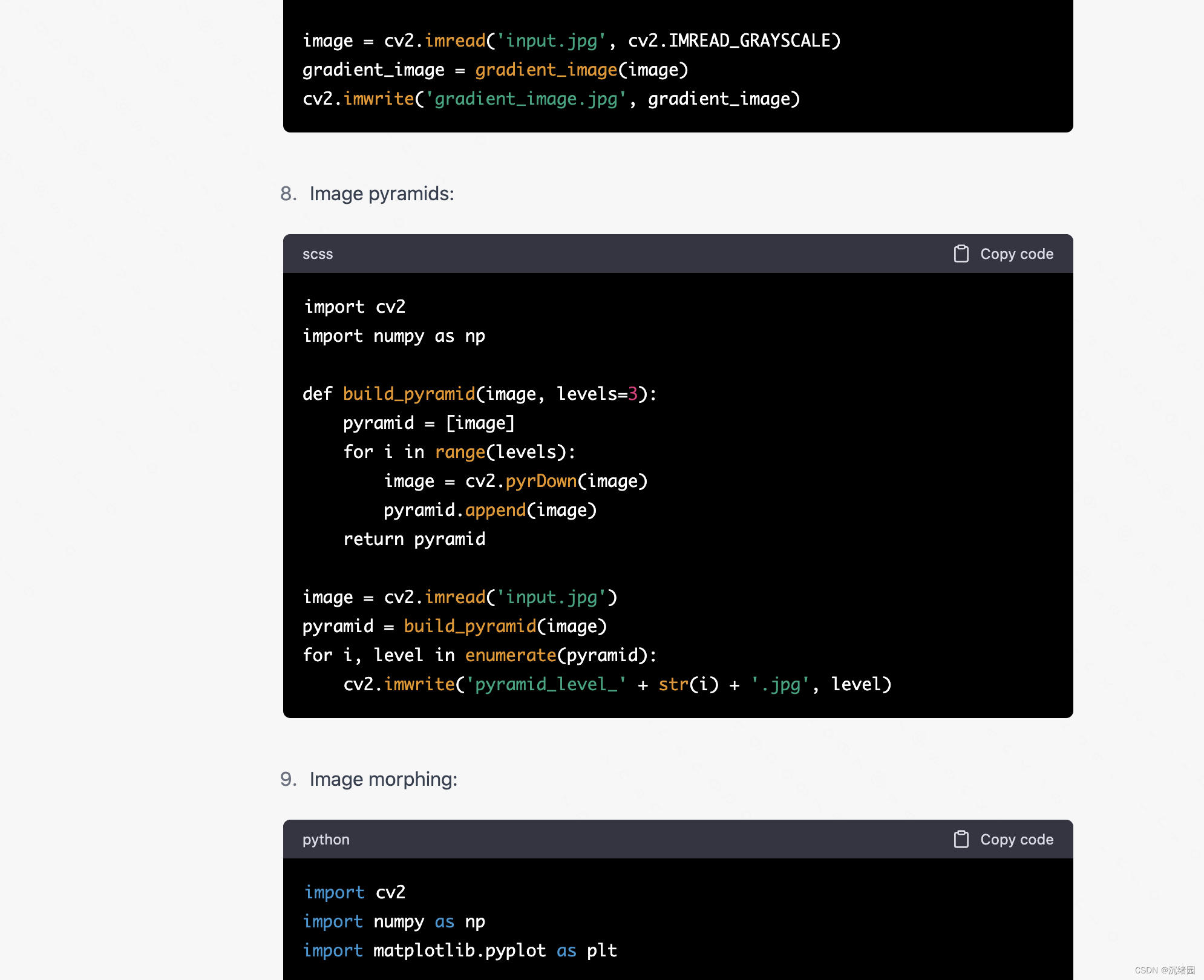Click the 'pyramid = build_pyramid(image)' line
1204x980 pixels.
pyautogui.click(x=454, y=626)
